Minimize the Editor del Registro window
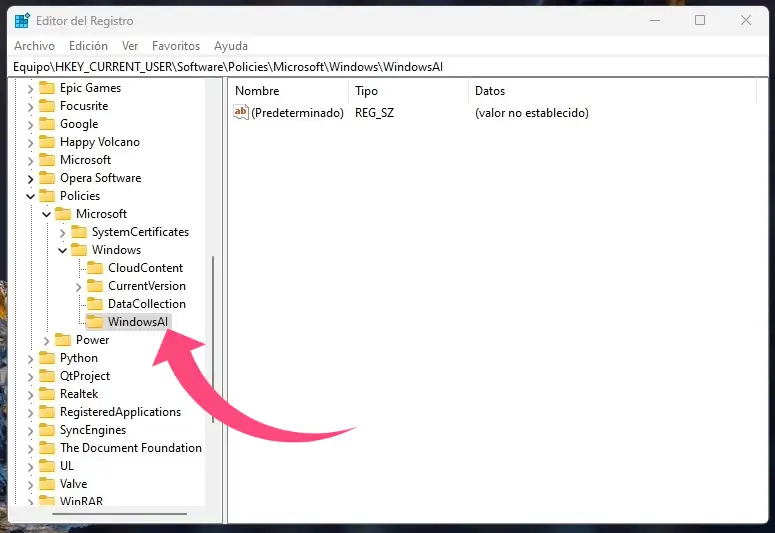This screenshot has height=533, width=775. click(x=655, y=21)
